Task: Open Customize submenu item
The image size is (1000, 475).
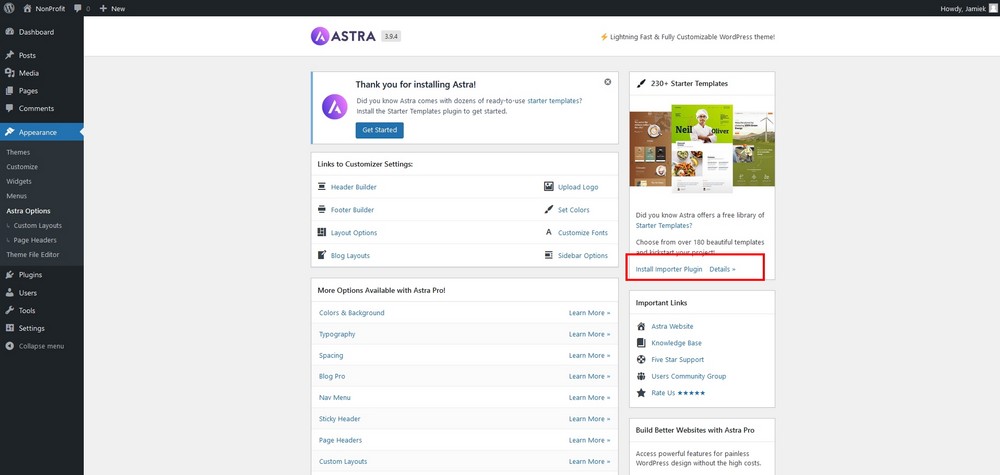Action: click(x=22, y=167)
